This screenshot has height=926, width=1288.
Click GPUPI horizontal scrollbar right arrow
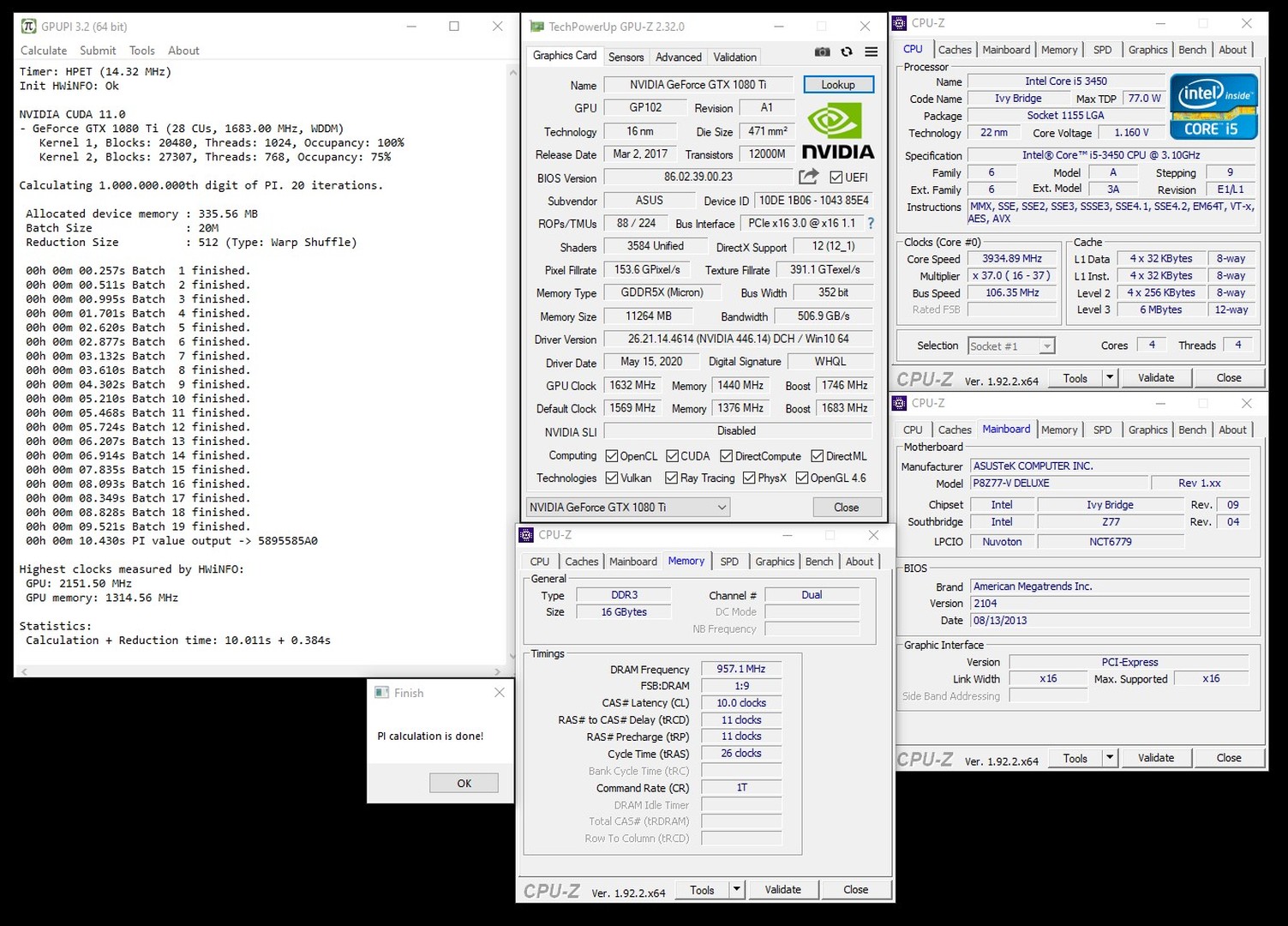[x=498, y=671]
